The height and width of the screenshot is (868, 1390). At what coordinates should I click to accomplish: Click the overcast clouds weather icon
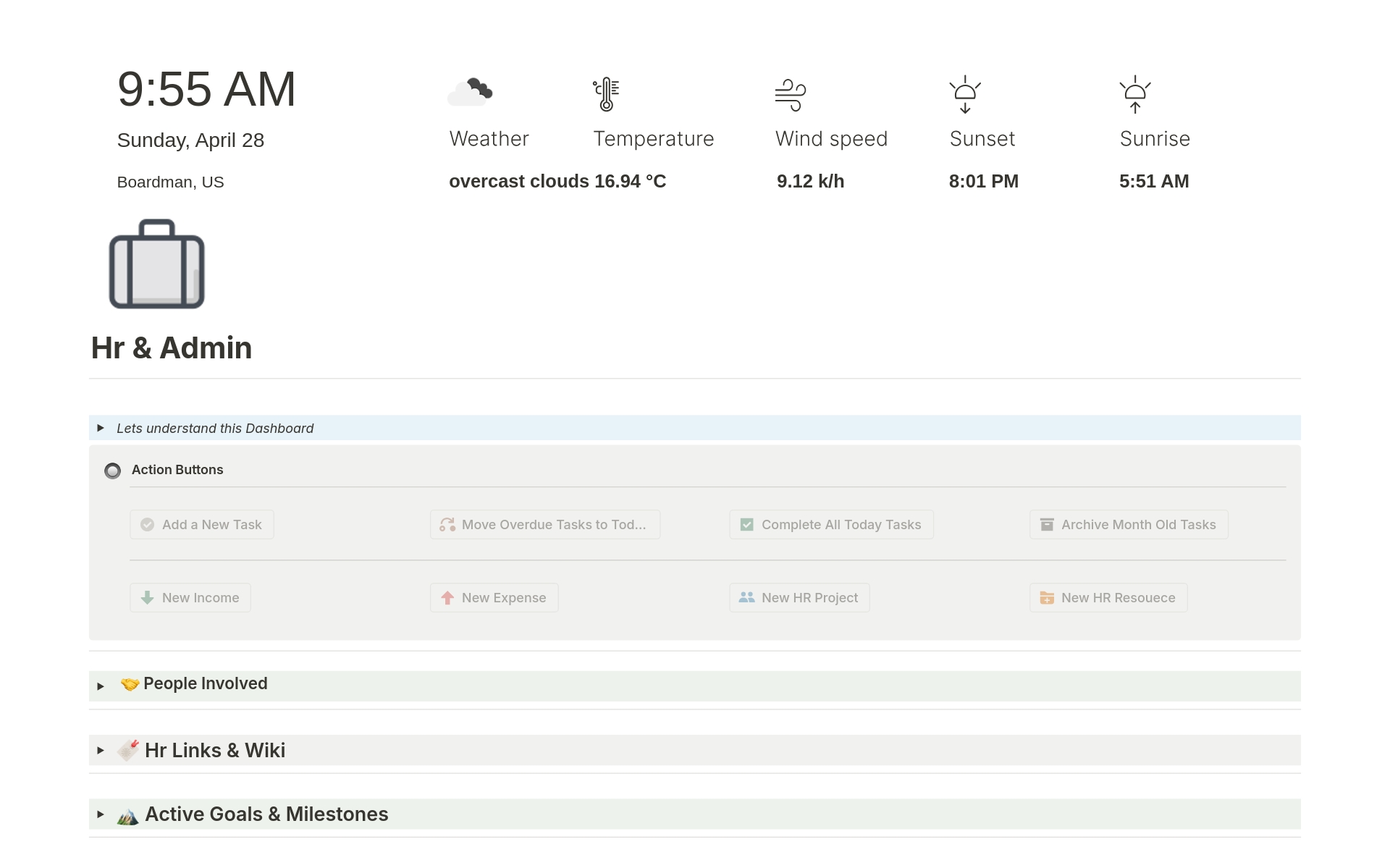470,93
